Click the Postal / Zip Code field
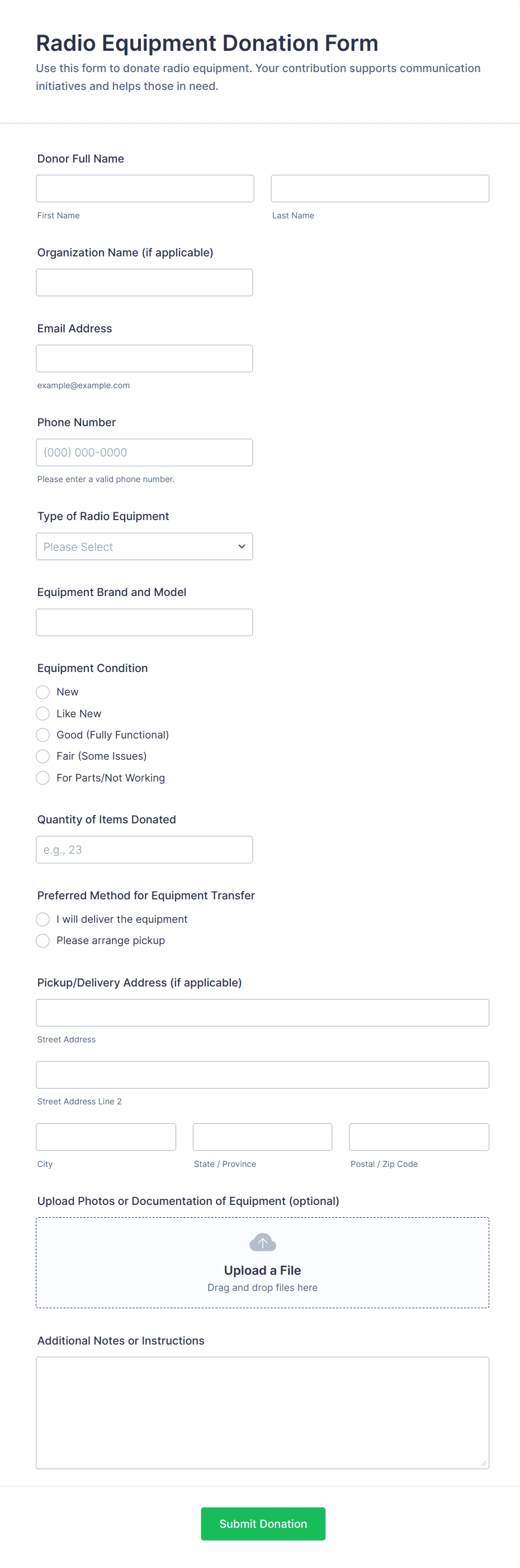Viewport: 520px width, 1568px height. (x=419, y=1137)
